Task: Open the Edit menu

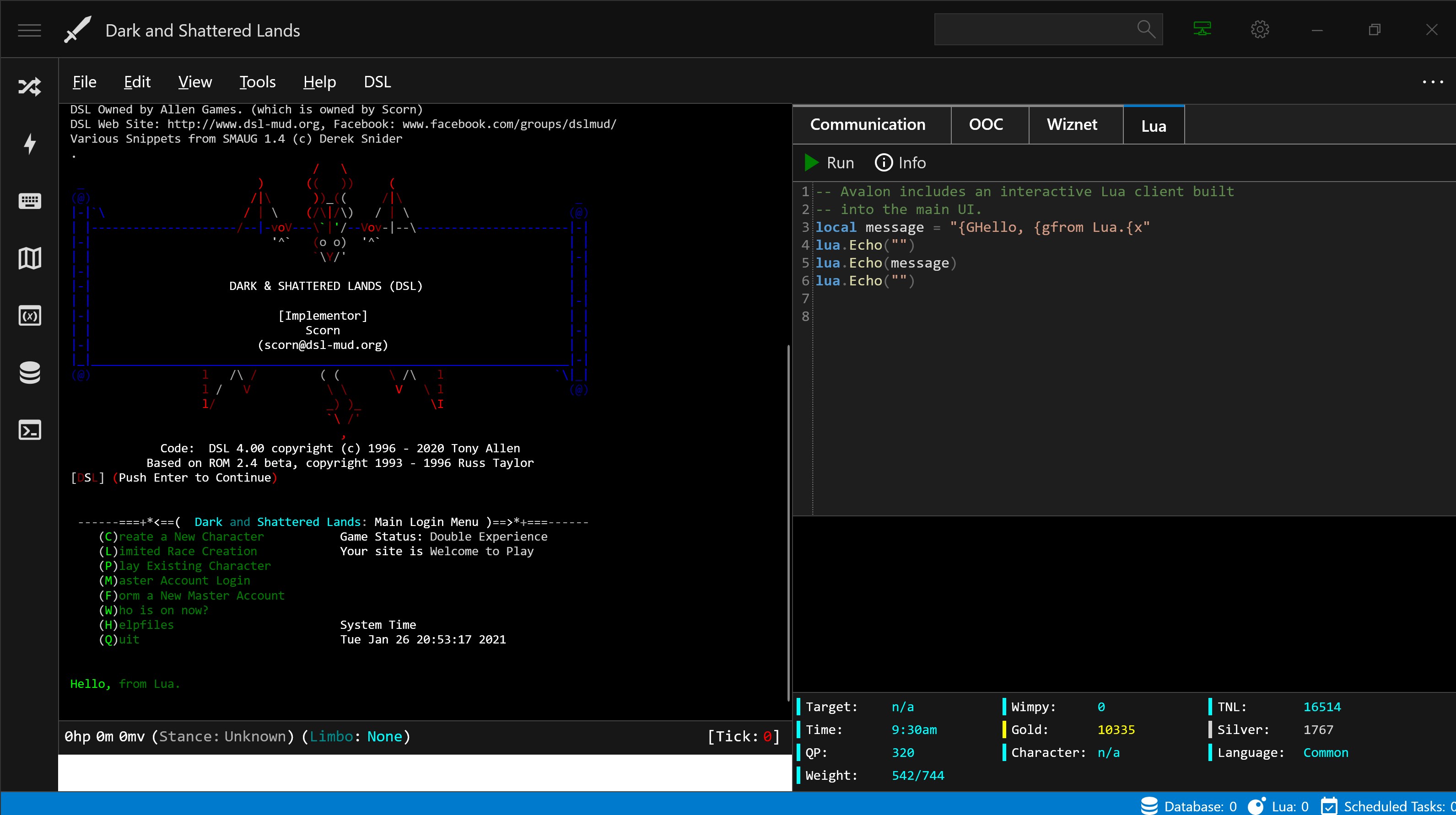Action: [x=137, y=82]
